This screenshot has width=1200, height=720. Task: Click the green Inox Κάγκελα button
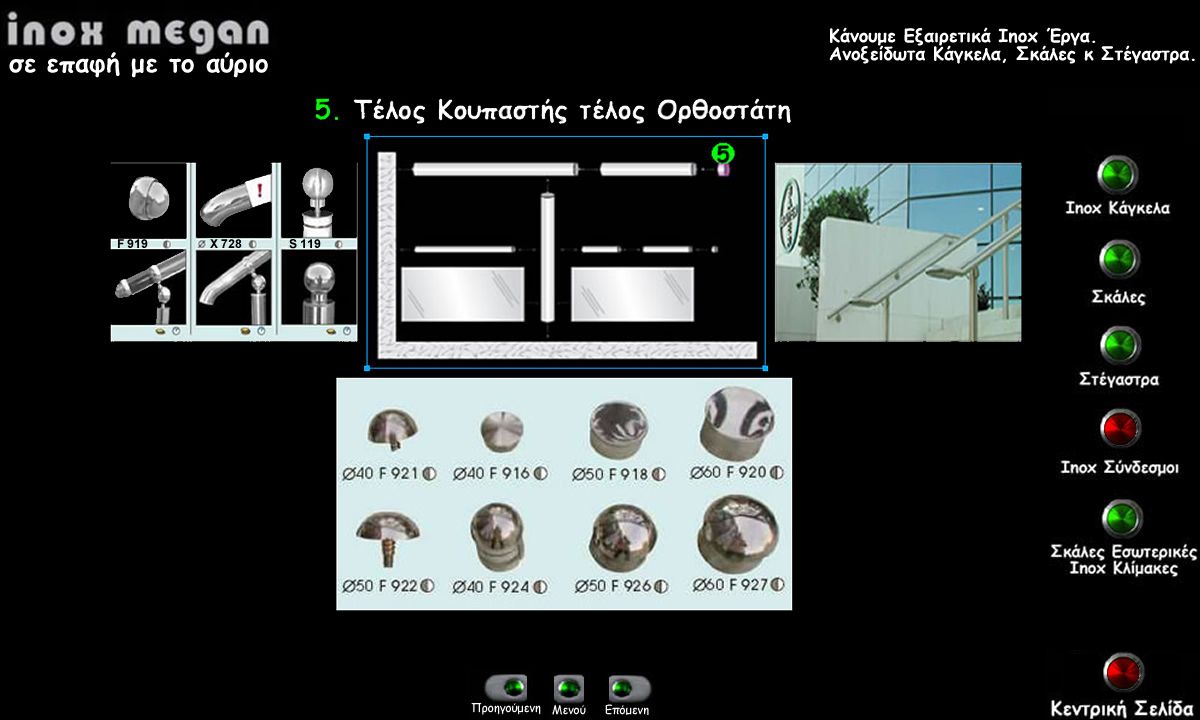(1117, 175)
